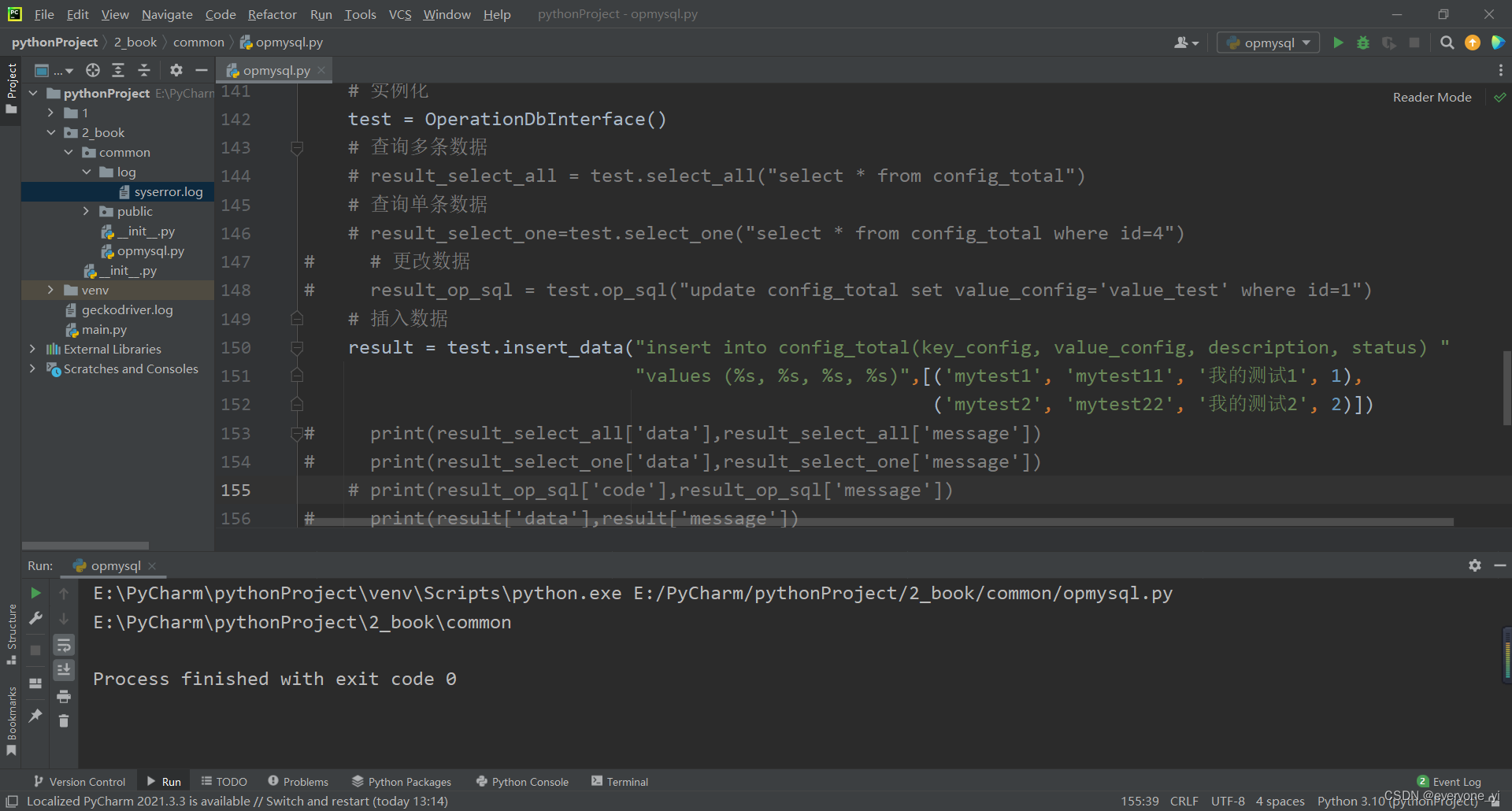The image size is (1512, 811).
Task: Hide the Run panel with minus icon
Action: [x=1500, y=565]
